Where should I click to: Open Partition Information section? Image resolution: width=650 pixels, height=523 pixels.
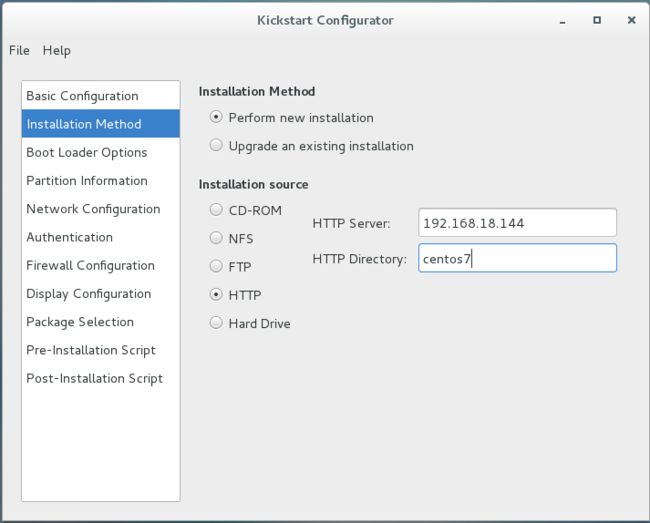click(101, 180)
